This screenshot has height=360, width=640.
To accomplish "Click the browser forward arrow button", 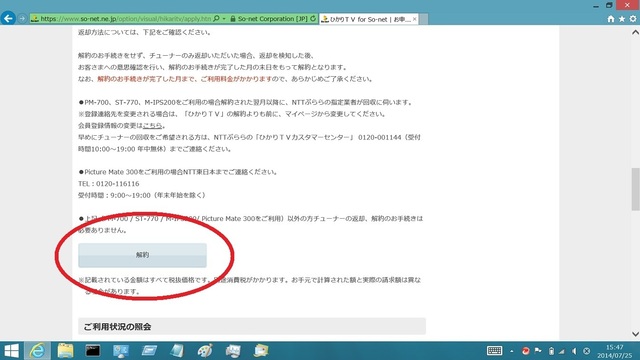I will (x=22, y=19).
